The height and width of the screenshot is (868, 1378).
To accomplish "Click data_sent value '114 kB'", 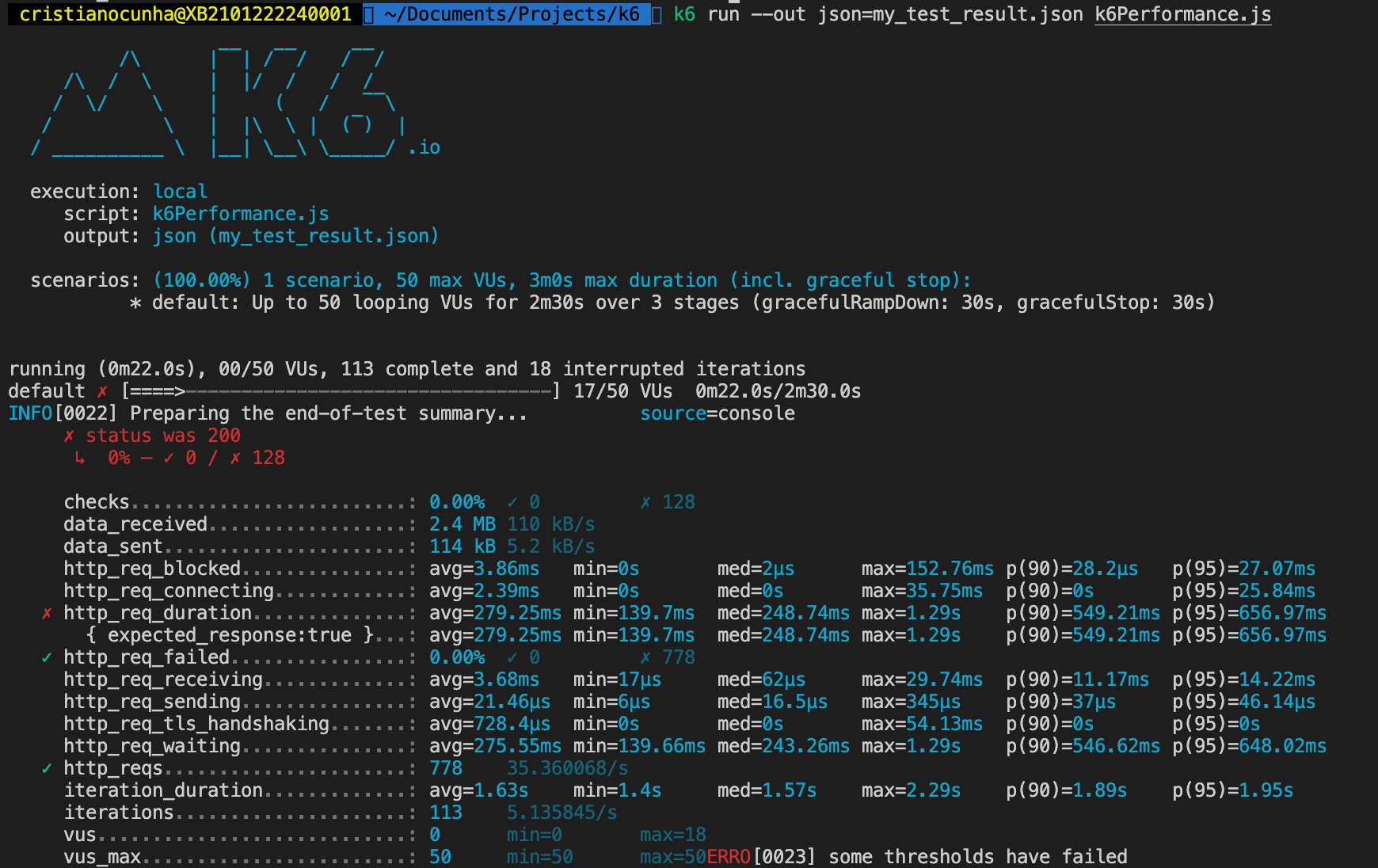I will coord(463,546).
